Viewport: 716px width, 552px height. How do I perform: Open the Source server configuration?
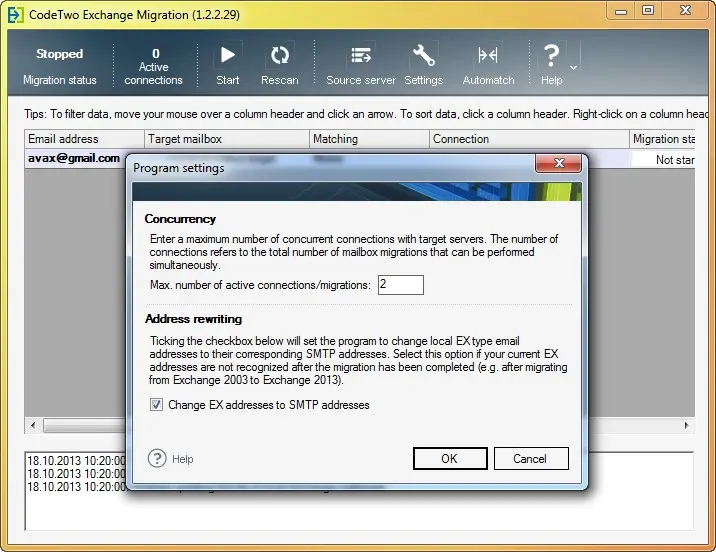(x=361, y=55)
